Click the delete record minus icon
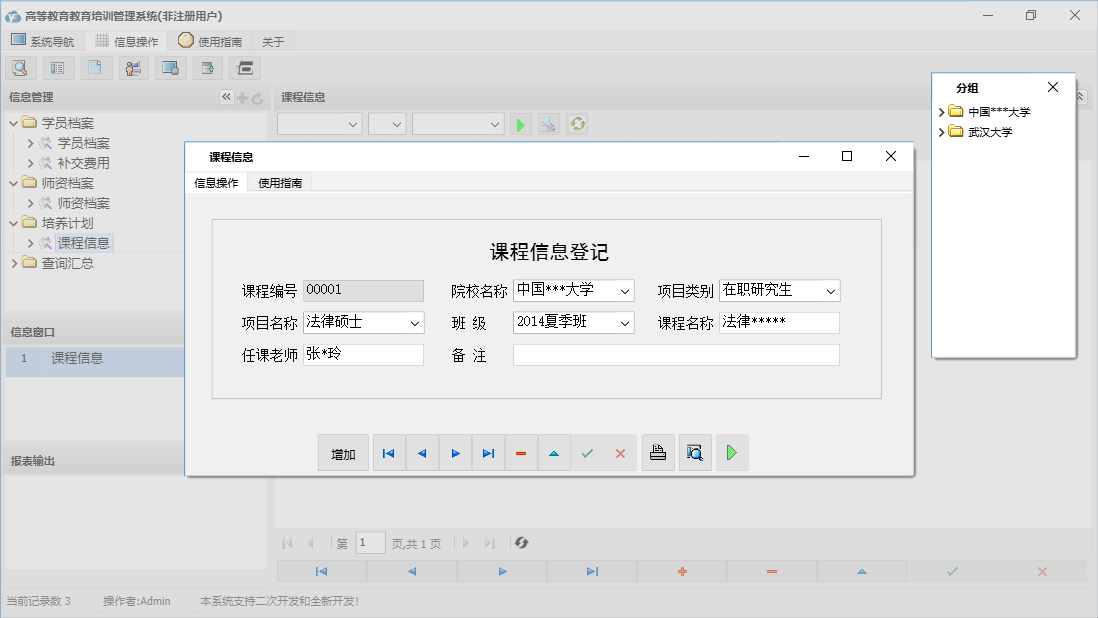 (x=521, y=452)
